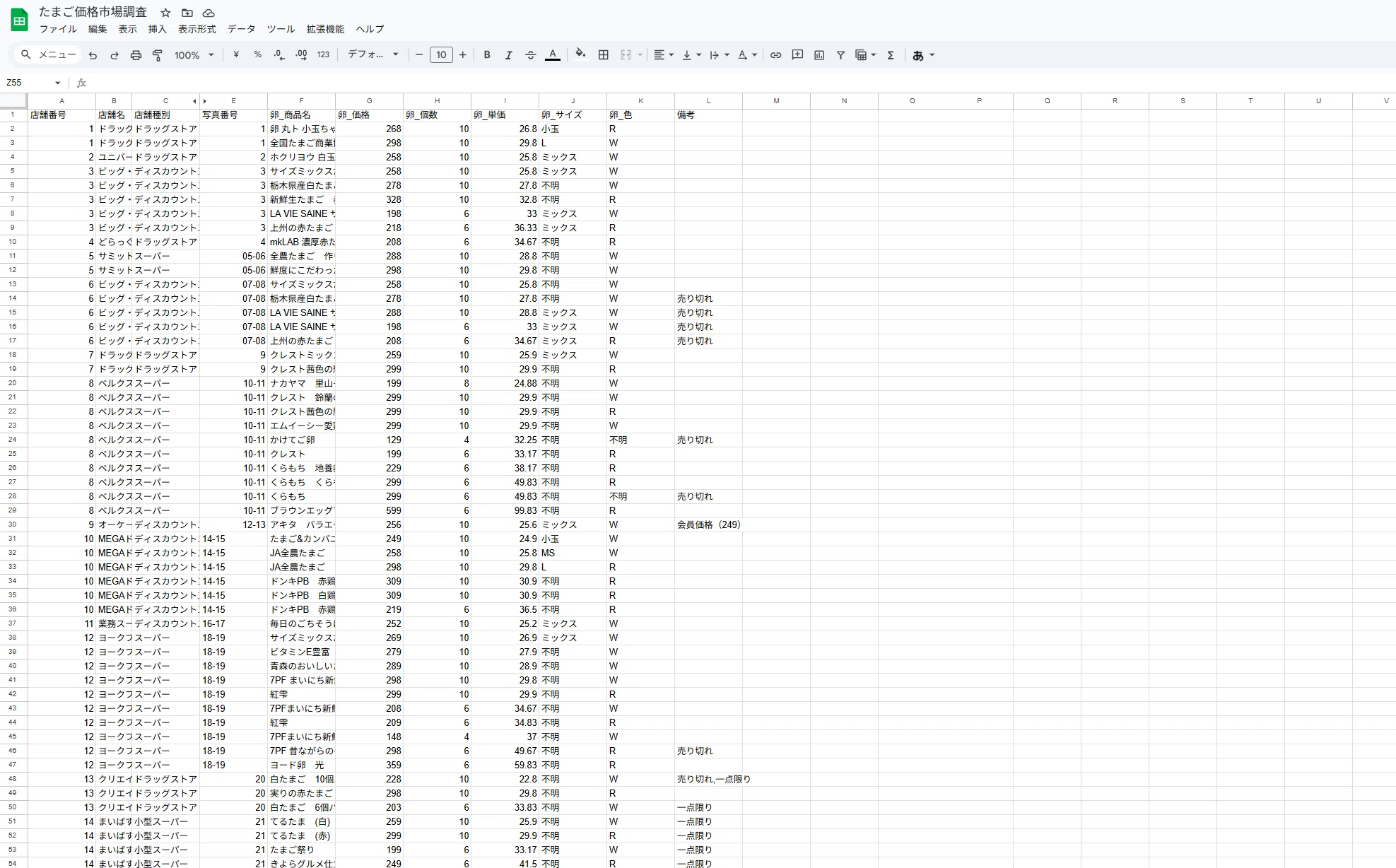Open the 表示 menu
The image size is (1396, 868).
[127, 29]
